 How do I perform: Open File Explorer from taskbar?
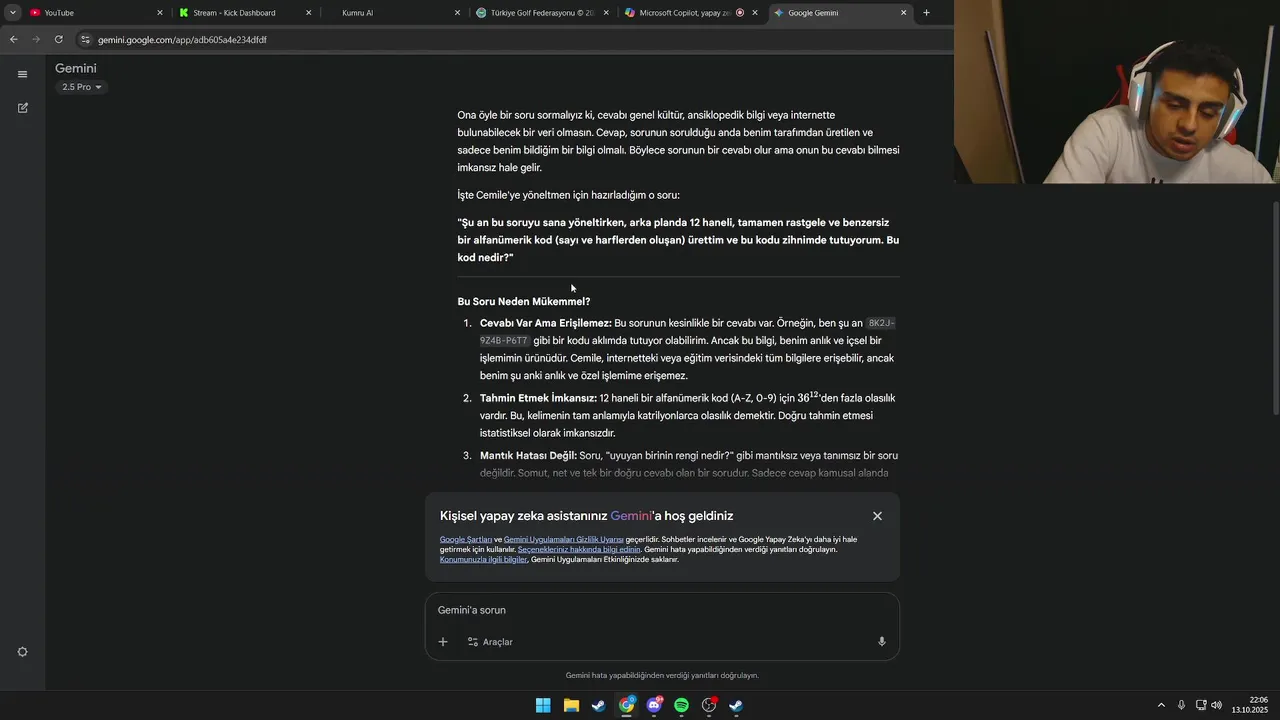pyautogui.click(x=571, y=705)
